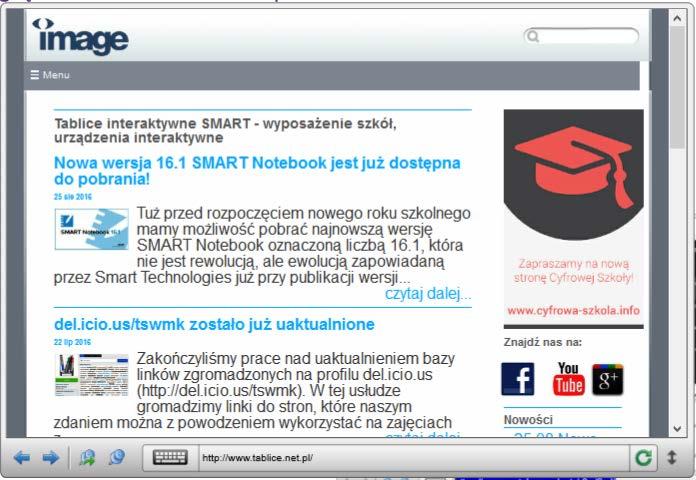The height and width of the screenshot is (480, 696).
Task: Click the scrollbar up arrow
Action: pos(677,19)
